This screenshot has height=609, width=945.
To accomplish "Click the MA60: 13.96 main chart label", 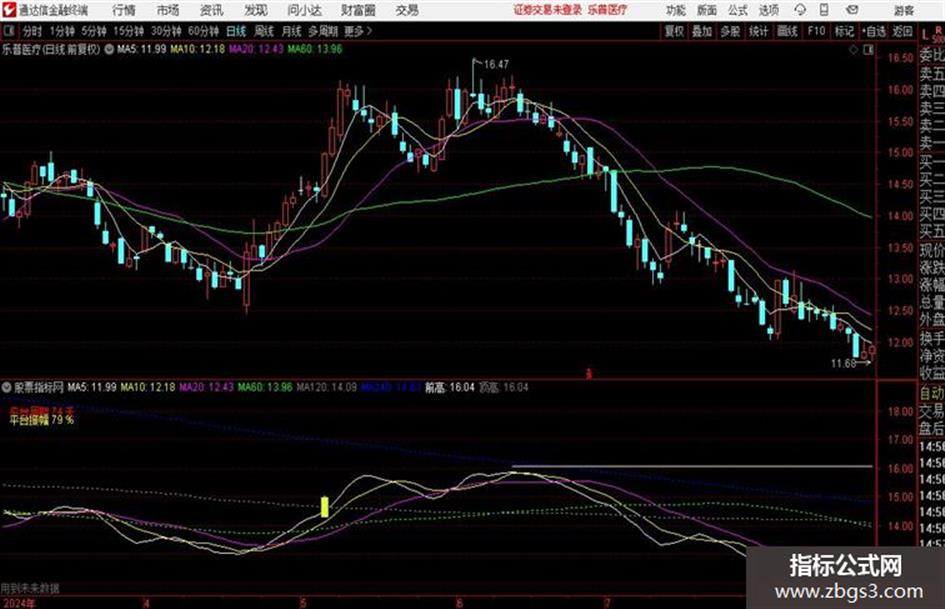I will click(315, 49).
